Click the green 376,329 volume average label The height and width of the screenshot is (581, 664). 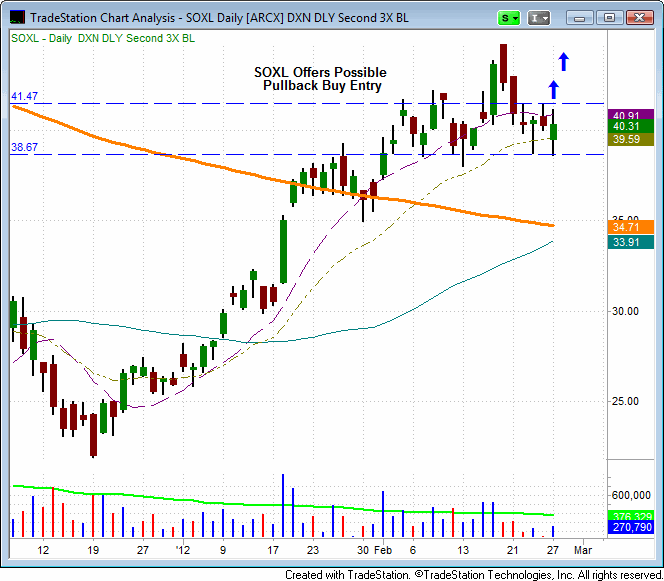pos(631,516)
